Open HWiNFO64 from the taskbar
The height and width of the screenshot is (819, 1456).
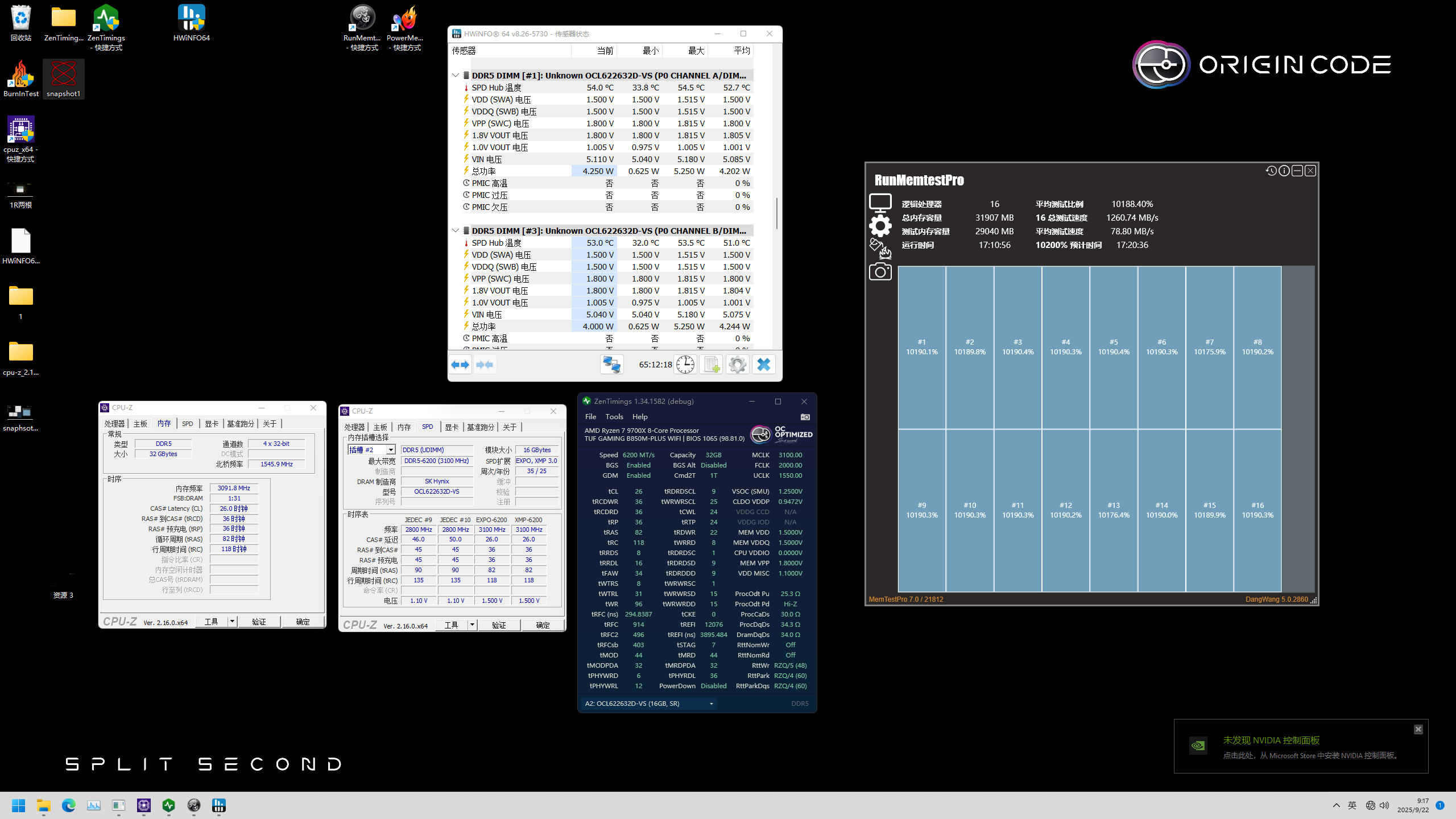219,806
